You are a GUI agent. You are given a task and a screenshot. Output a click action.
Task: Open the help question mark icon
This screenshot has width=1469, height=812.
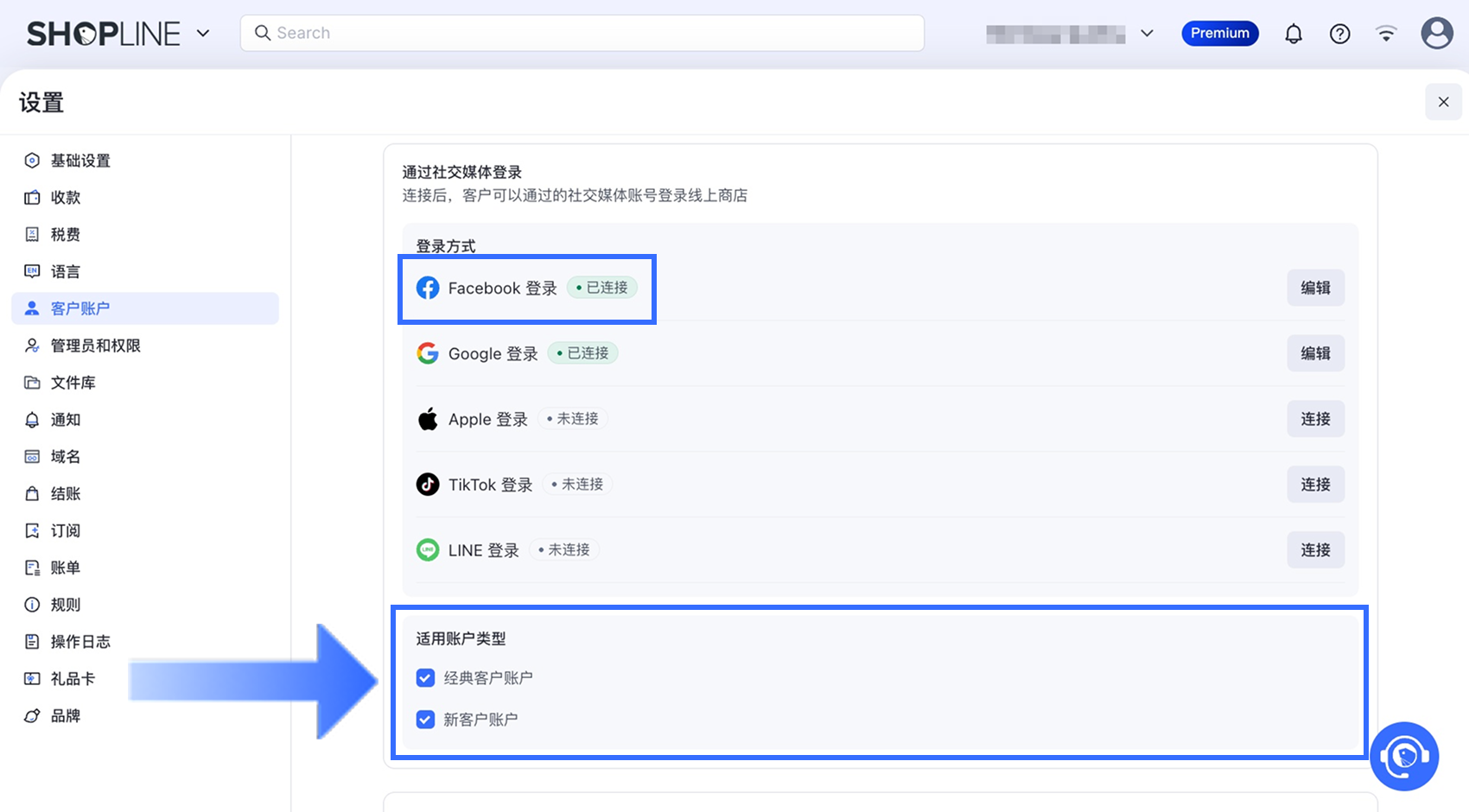pyautogui.click(x=1339, y=34)
